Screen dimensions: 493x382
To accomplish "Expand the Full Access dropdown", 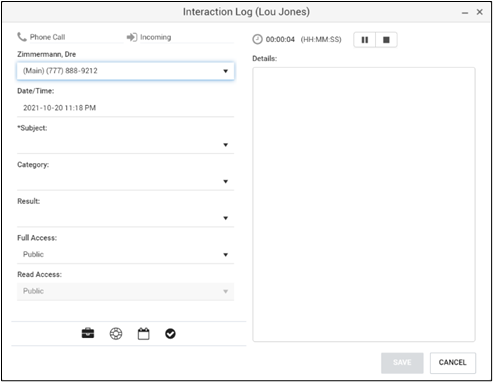I will coord(125,255).
